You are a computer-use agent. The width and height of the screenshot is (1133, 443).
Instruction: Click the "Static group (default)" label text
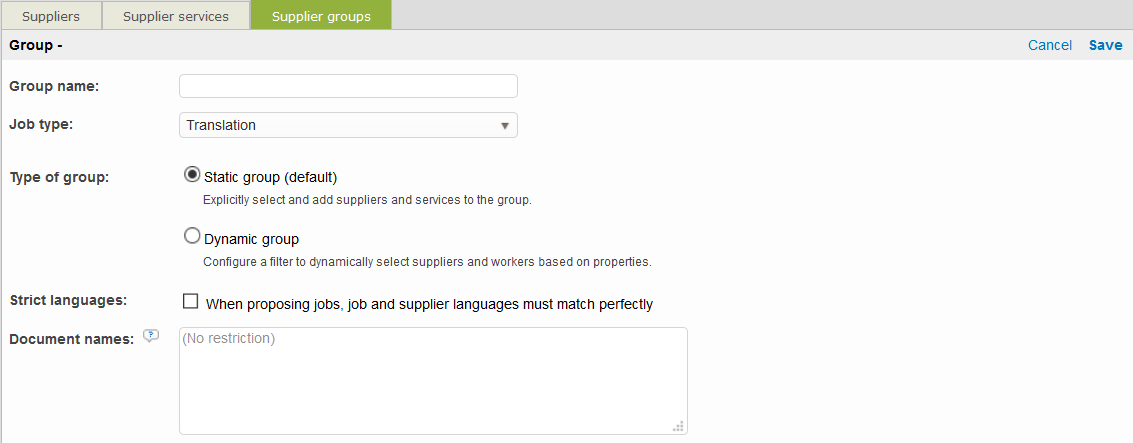click(x=271, y=178)
